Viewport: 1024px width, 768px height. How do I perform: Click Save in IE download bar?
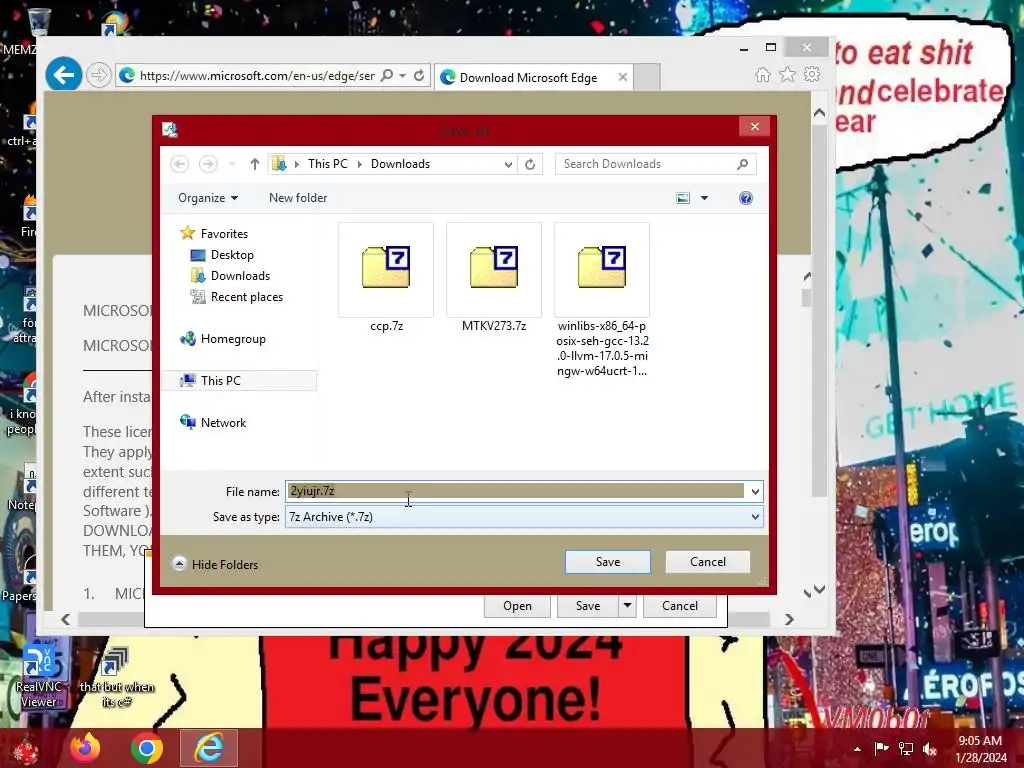(x=588, y=606)
